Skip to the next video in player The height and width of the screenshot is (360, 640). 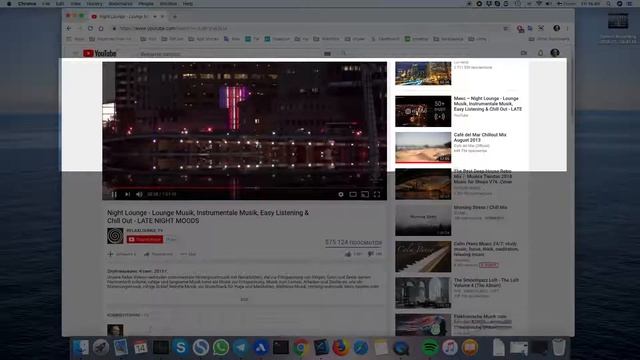click(x=127, y=195)
